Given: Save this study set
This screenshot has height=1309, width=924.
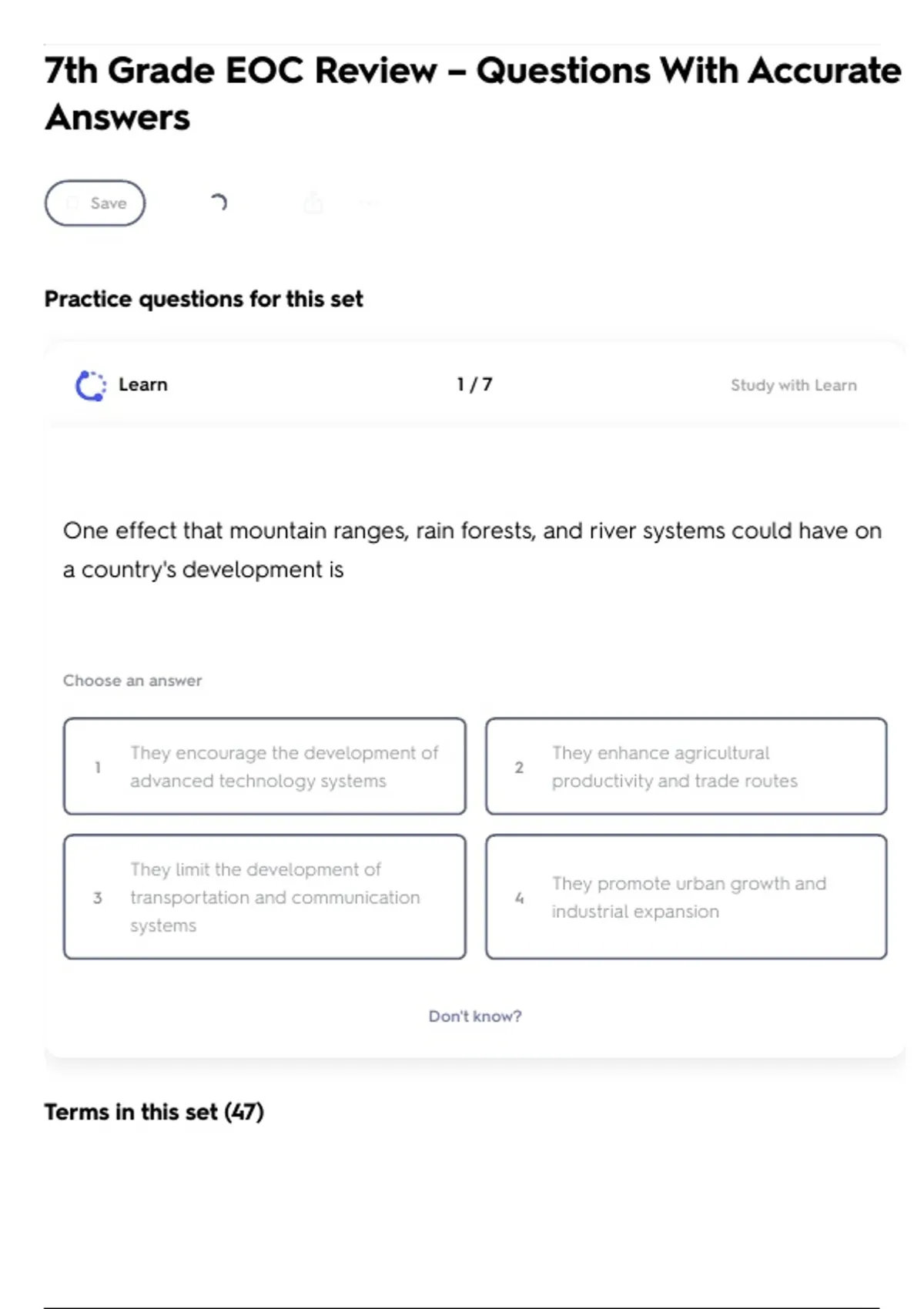Looking at the screenshot, I should click(x=95, y=203).
